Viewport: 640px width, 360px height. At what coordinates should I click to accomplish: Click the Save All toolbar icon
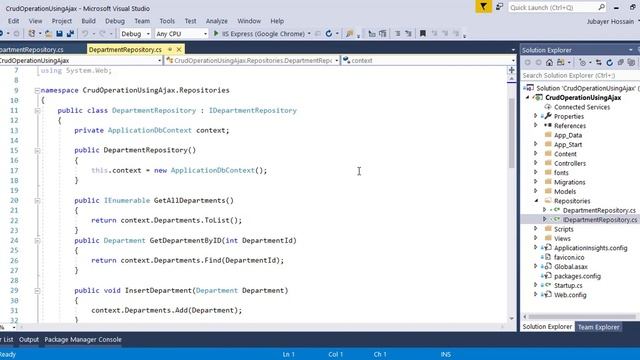click(70, 34)
